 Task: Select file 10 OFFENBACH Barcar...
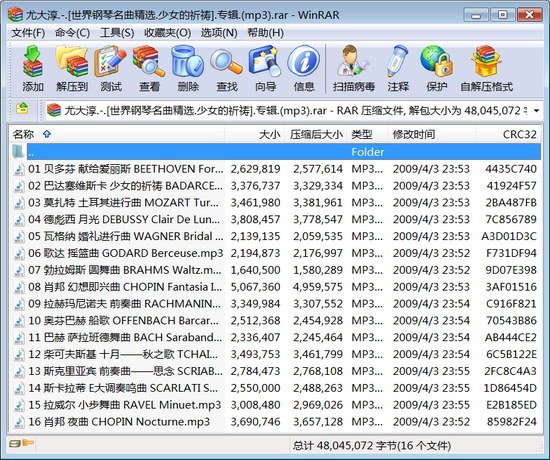point(276,320)
